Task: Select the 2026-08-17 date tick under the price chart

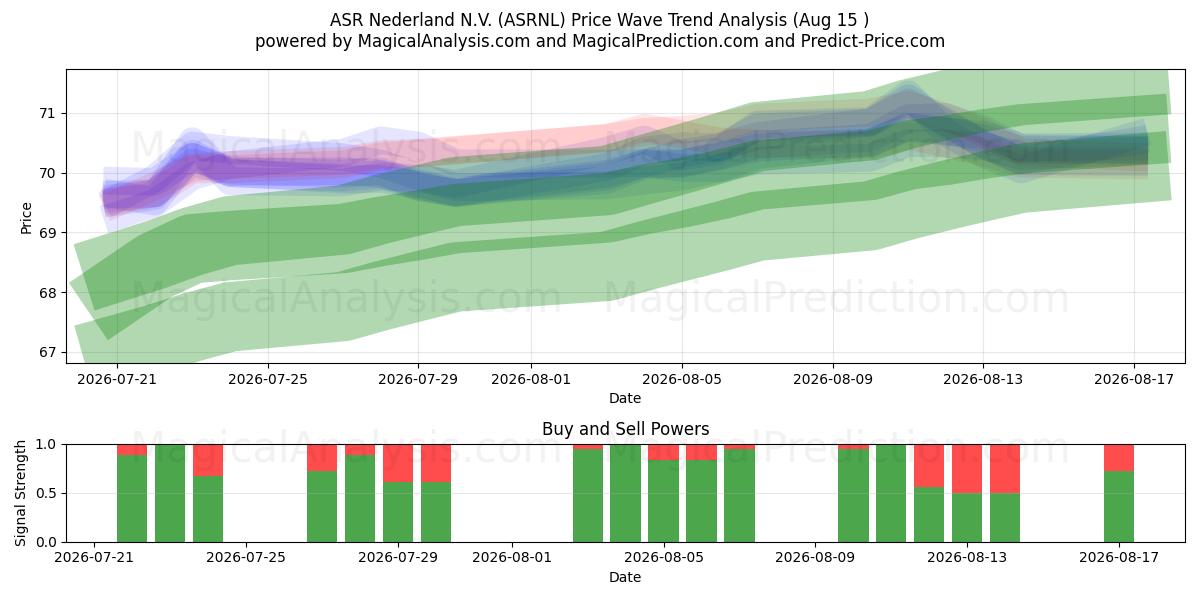Action: pyautogui.click(x=1134, y=379)
